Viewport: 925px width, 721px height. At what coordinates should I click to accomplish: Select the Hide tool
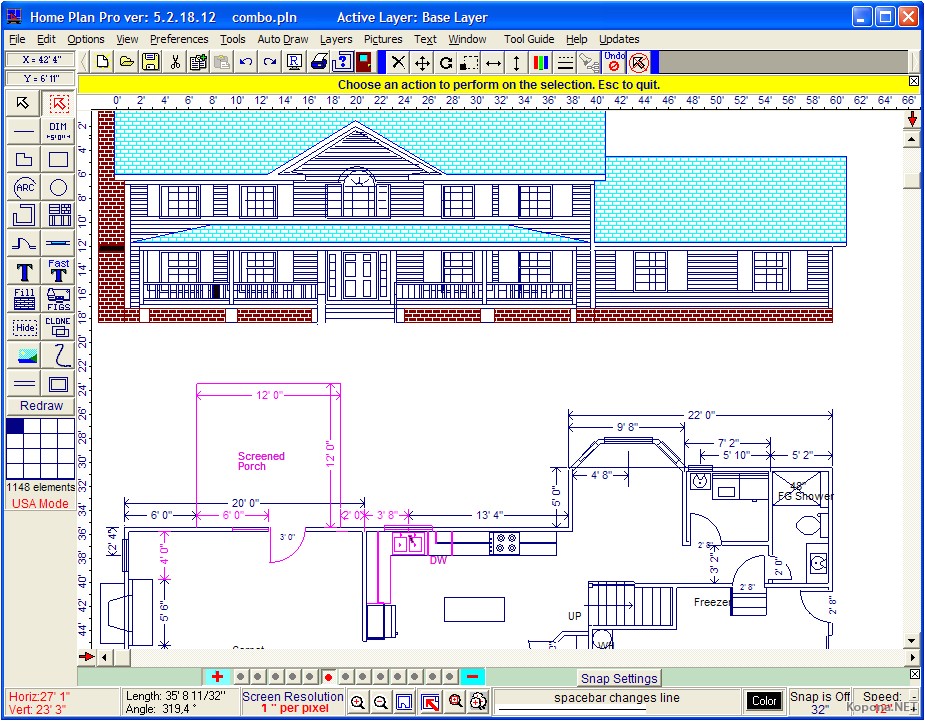point(24,327)
